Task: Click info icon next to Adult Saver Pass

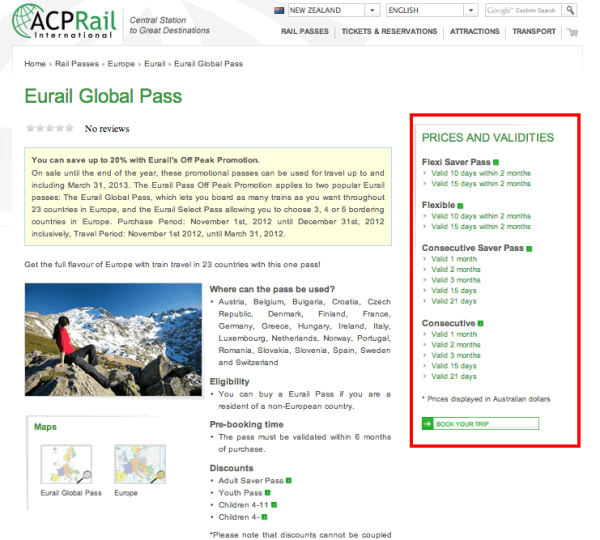Action: pyautogui.click(x=289, y=481)
